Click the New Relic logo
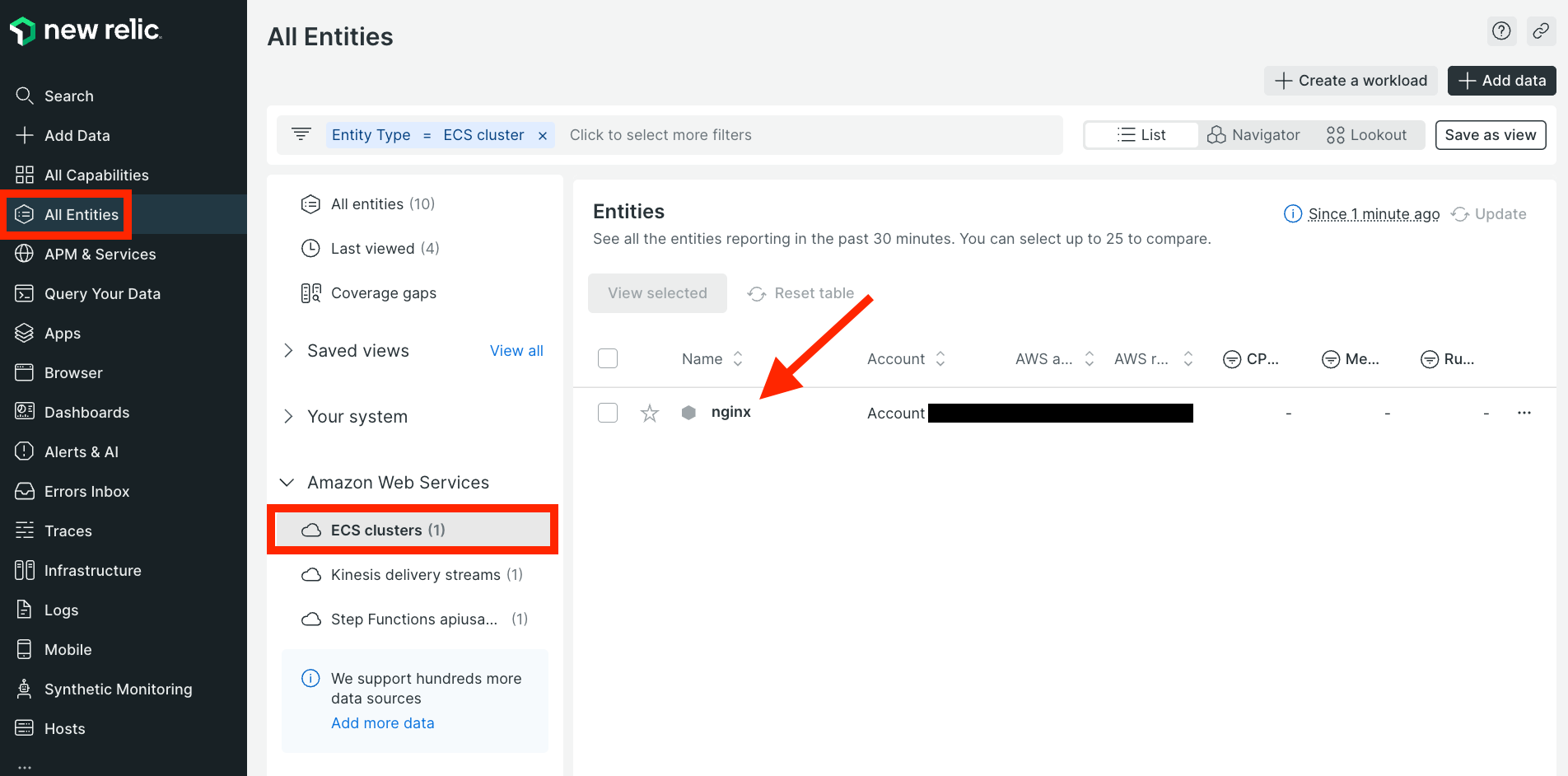 tap(85, 30)
